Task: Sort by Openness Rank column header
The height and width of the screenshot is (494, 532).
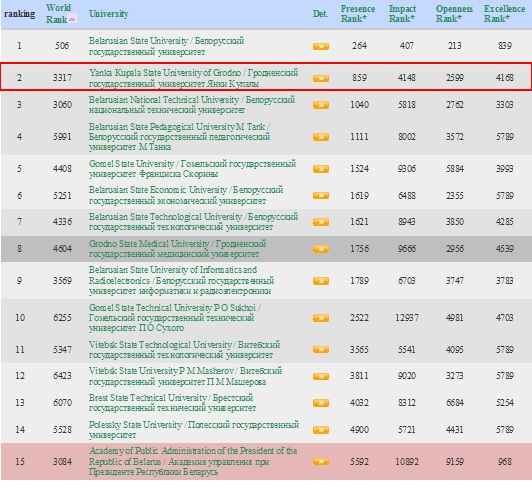Action: click(454, 14)
